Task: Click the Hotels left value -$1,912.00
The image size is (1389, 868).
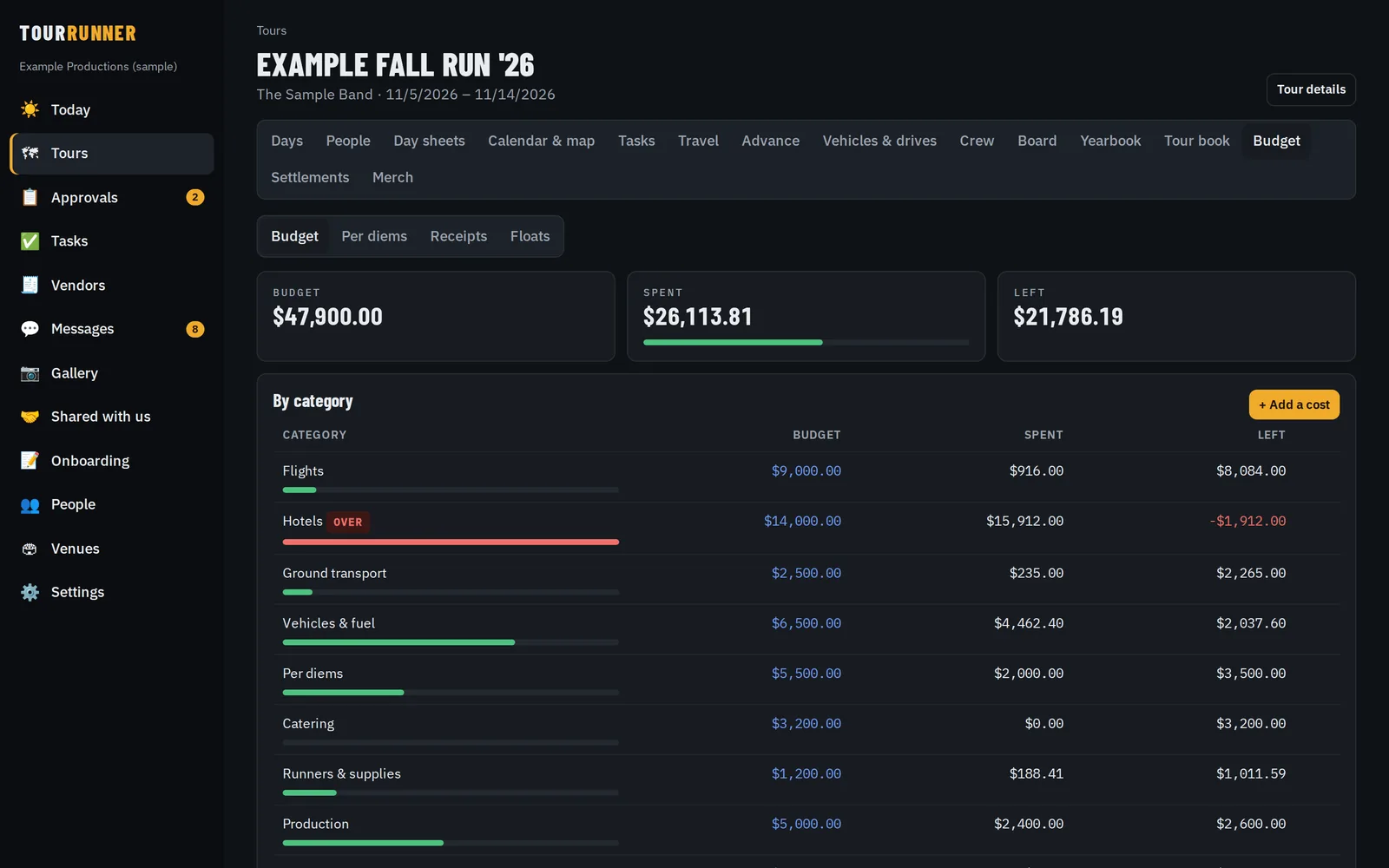Action: 1247,521
